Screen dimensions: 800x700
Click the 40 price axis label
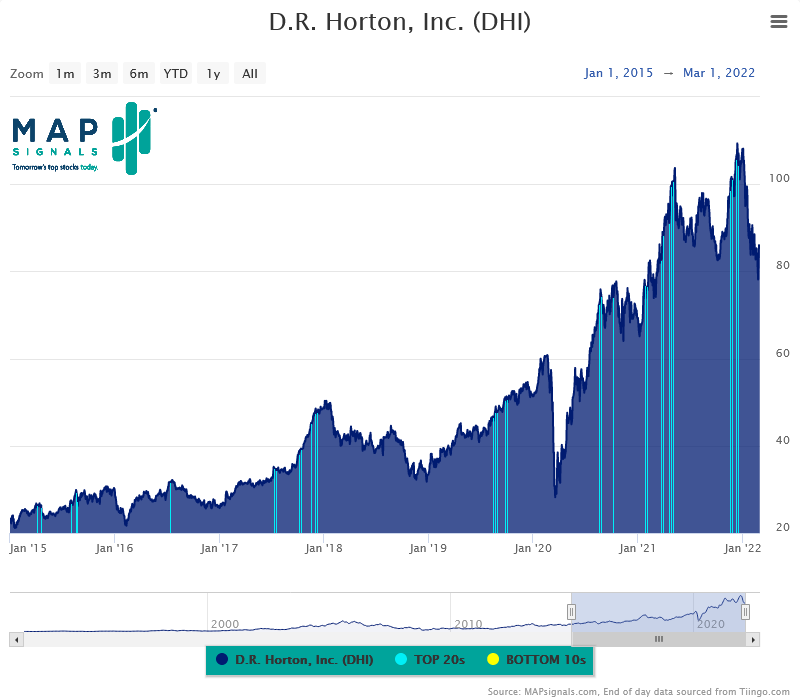(x=783, y=440)
